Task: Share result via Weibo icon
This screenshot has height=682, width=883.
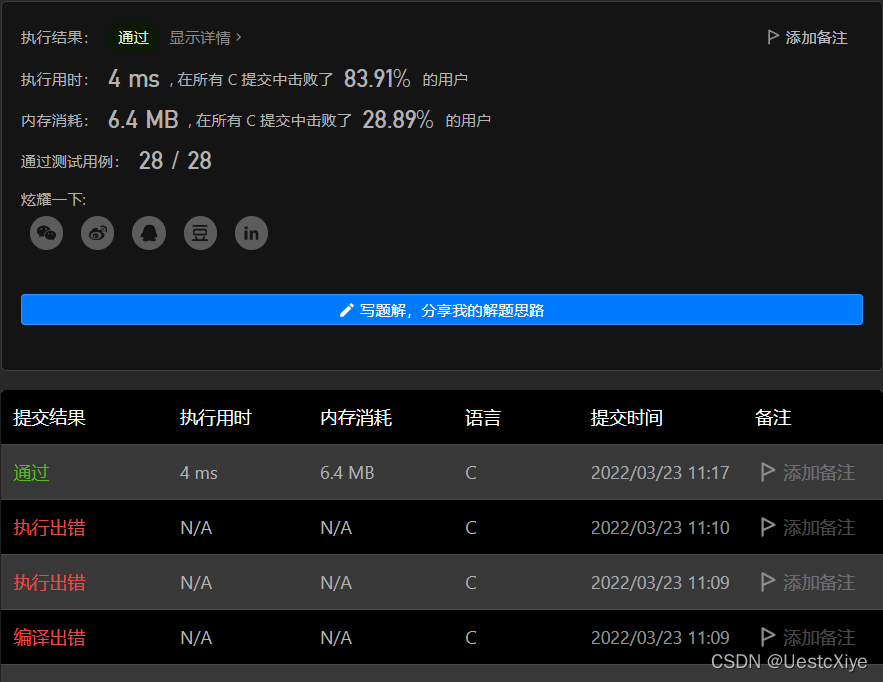Action: coord(97,233)
